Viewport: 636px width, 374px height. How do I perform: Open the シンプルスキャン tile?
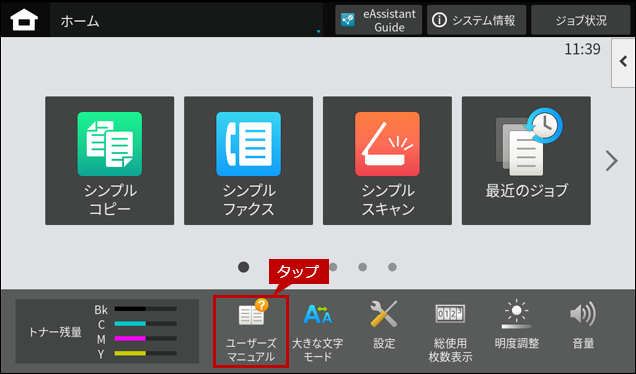[387, 161]
